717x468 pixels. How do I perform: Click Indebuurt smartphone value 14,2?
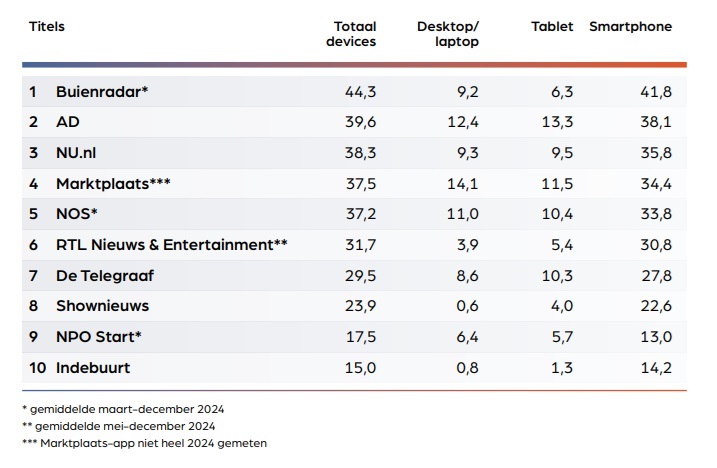(656, 368)
